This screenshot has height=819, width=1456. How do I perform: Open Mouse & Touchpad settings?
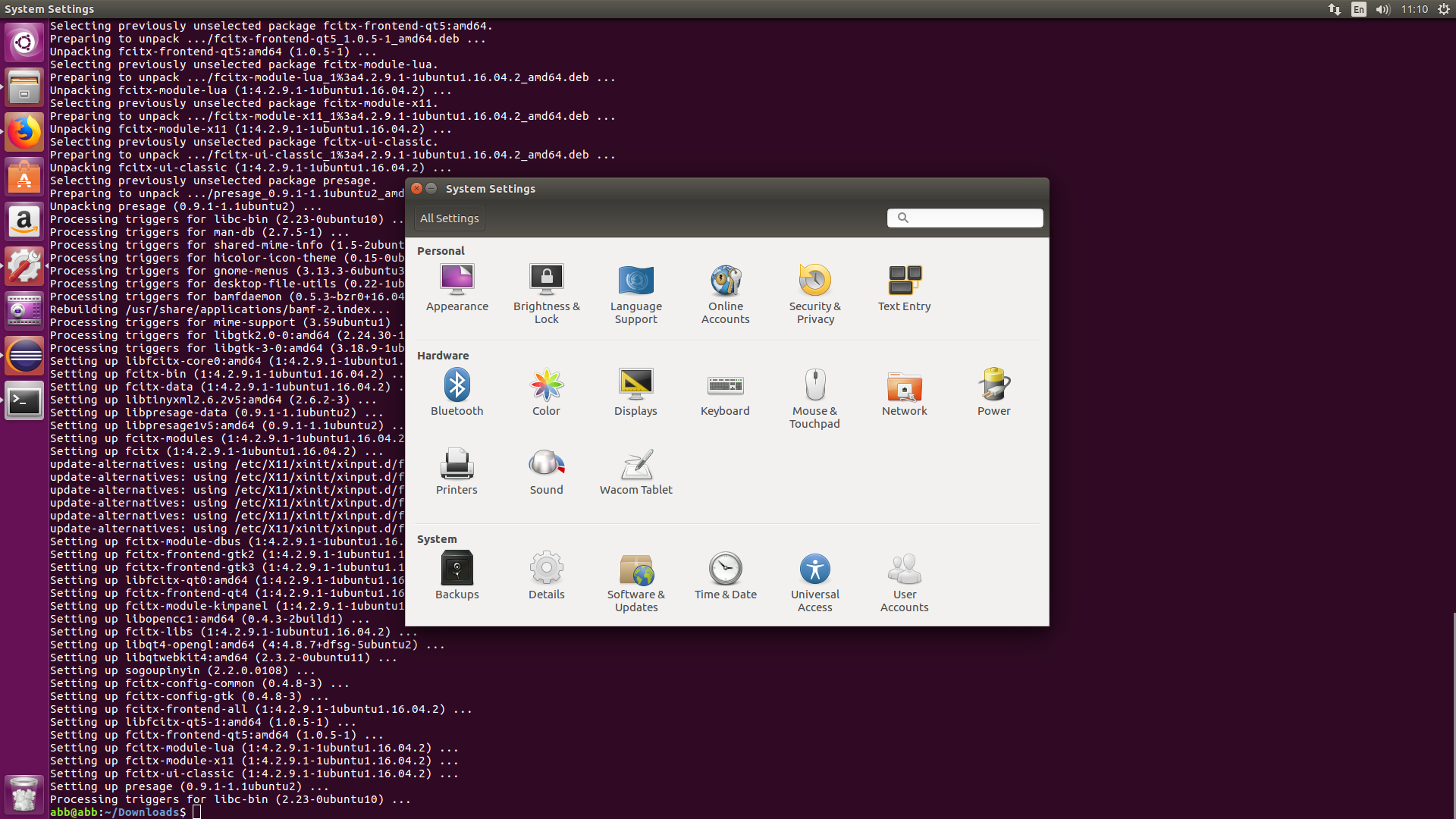tap(814, 393)
